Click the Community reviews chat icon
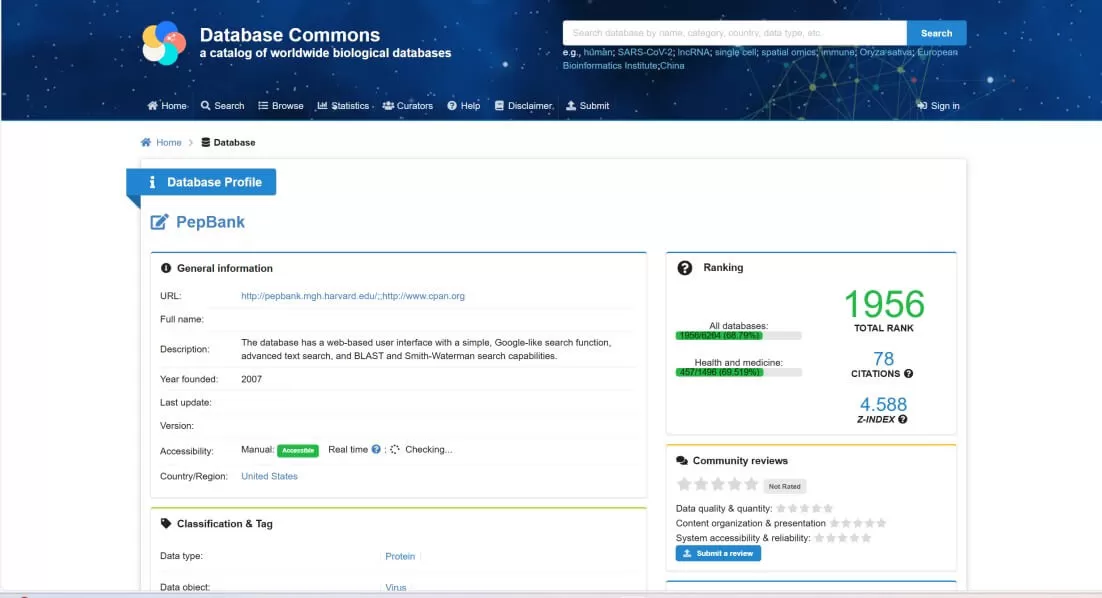 point(682,461)
